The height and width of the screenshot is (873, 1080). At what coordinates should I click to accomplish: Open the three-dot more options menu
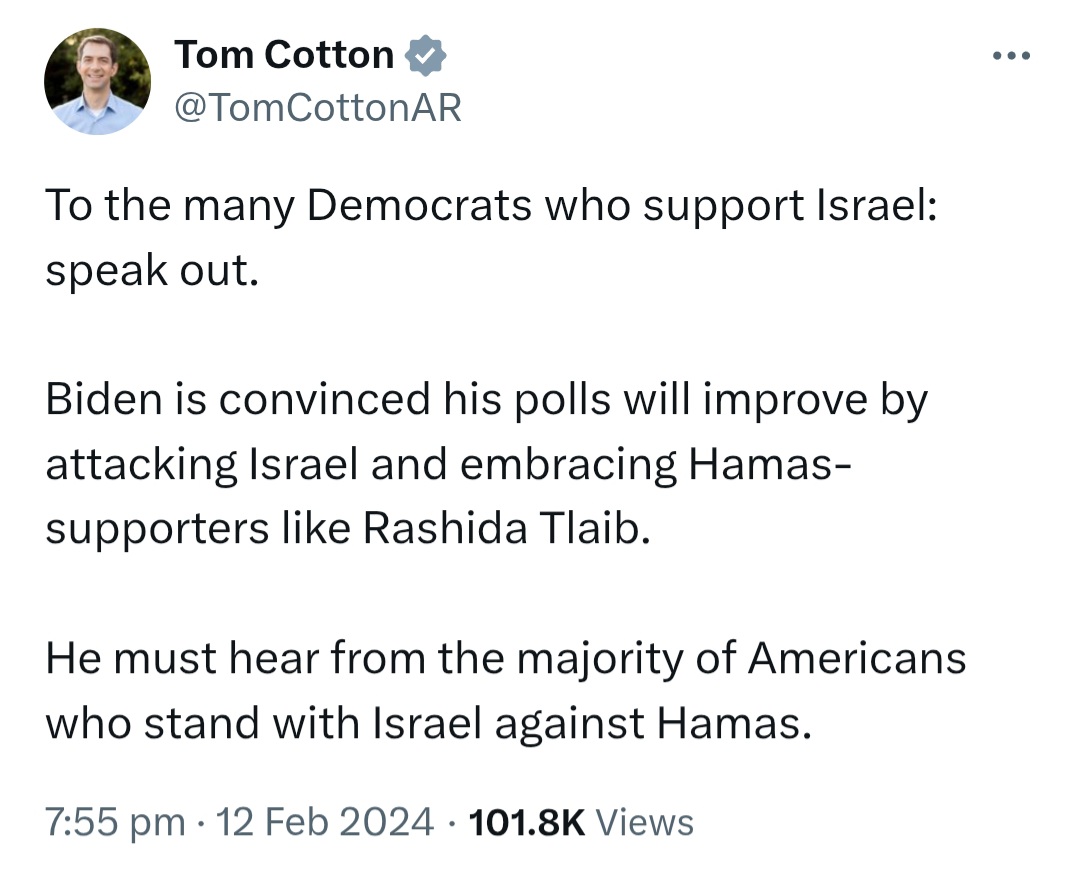(1011, 55)
